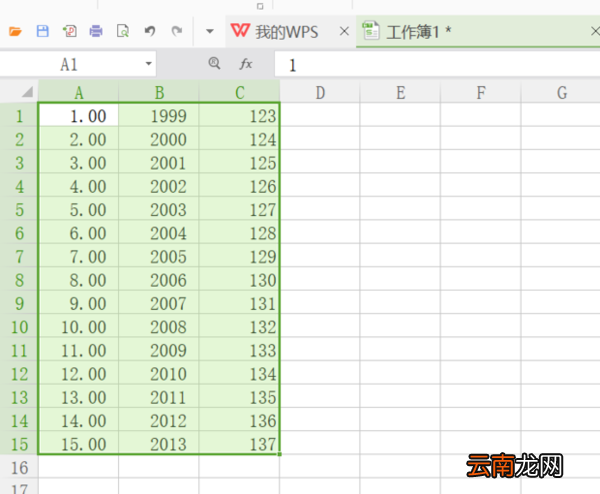The width and height of the screenshot is (600, 494).
Task: Select row 16 header
Action: pyautogui.click(x=19, y=468)
